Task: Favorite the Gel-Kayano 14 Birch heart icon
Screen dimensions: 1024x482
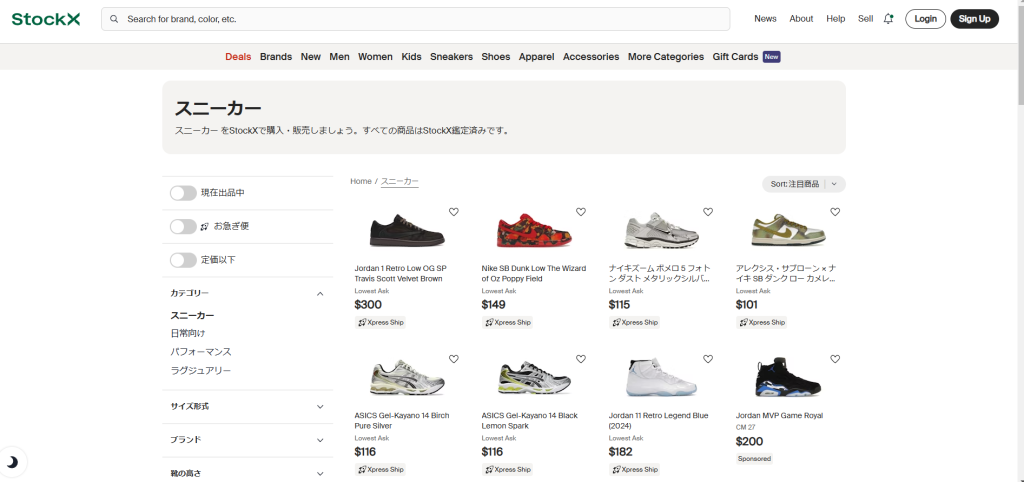Action: pos(454,359)
